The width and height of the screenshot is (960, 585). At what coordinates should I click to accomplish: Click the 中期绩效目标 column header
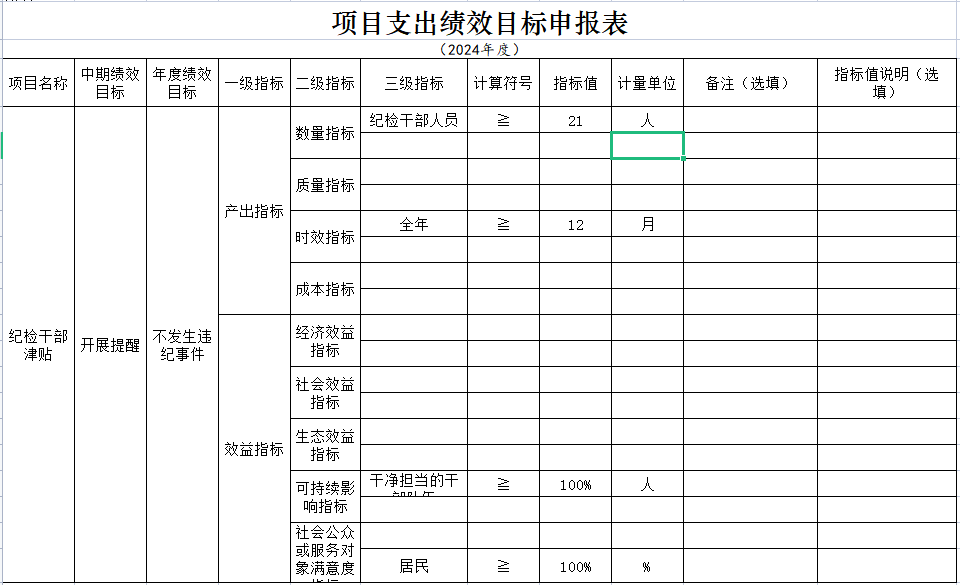(110, 83)
